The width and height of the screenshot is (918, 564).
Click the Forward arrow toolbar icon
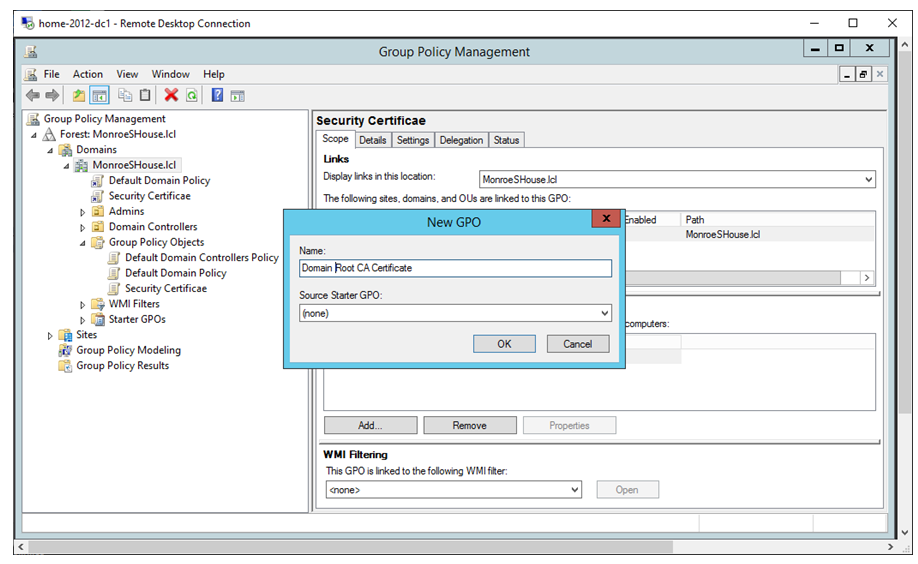coord(52,95)
